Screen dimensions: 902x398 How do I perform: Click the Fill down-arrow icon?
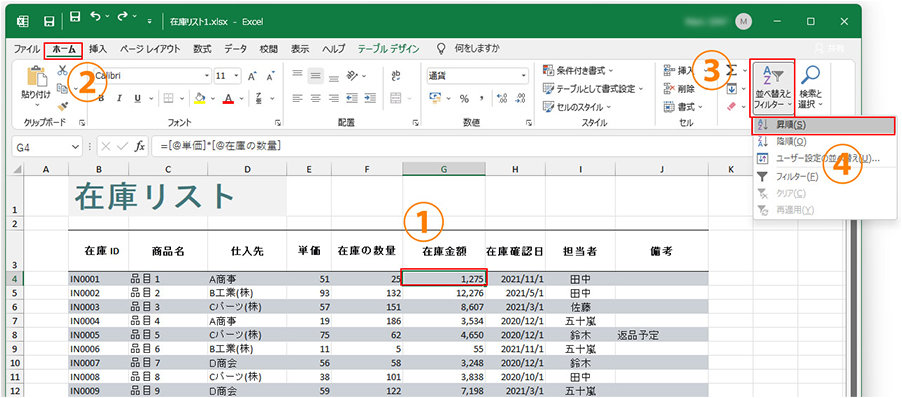click(x=732, y=89)
